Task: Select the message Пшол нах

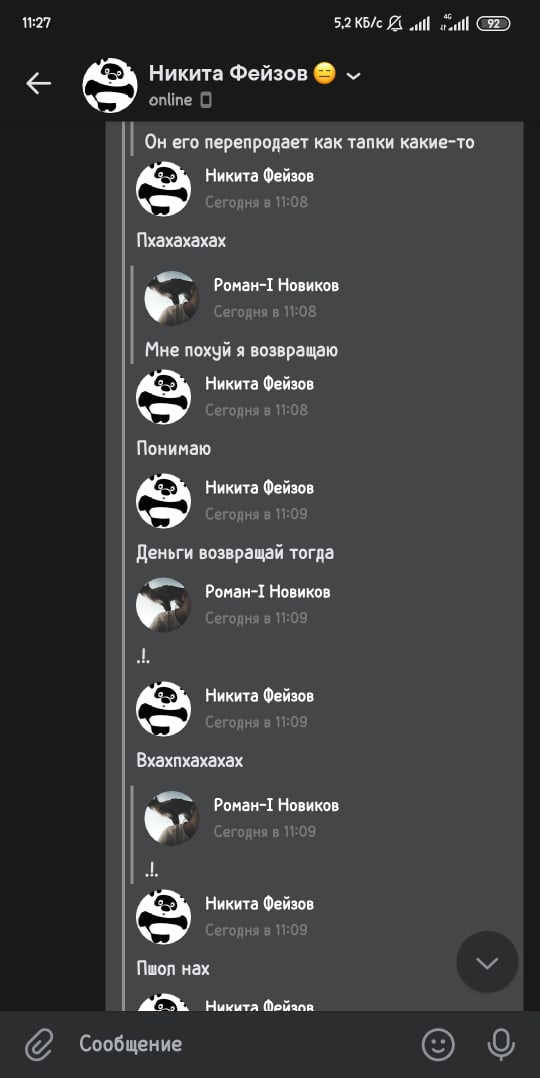Action: click(173, 969)
